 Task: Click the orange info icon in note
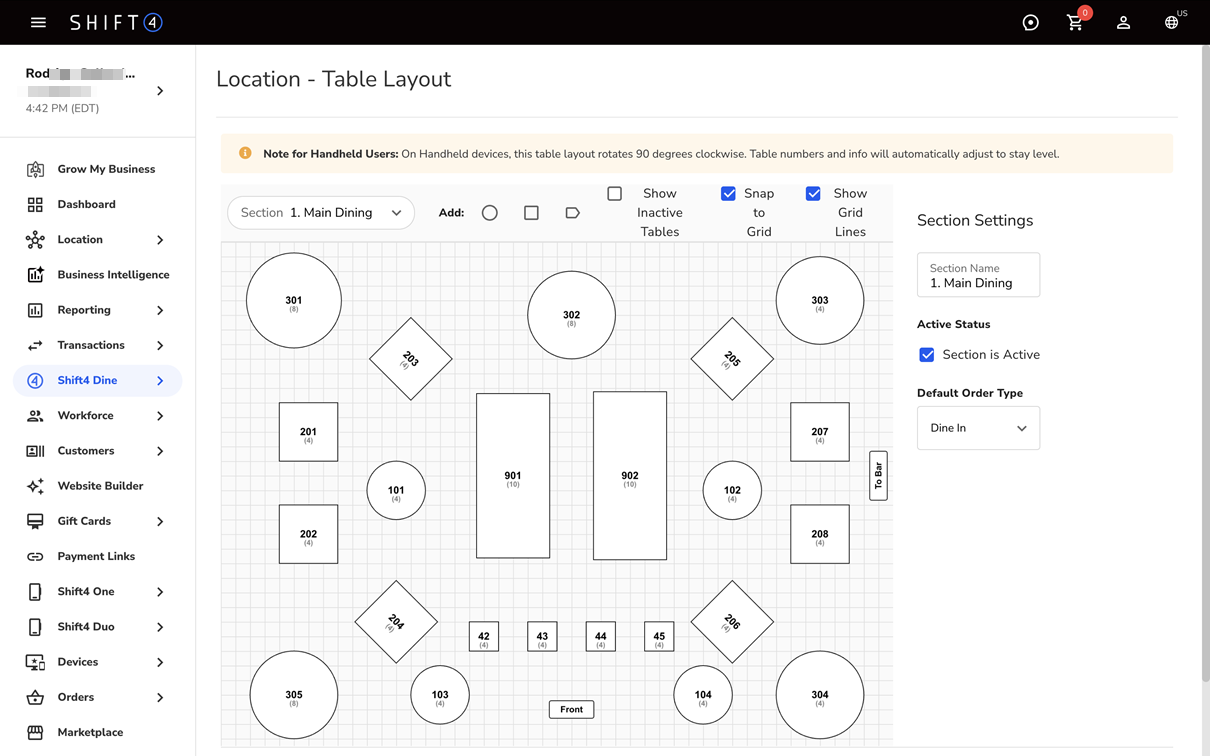[x=245, y=153]
